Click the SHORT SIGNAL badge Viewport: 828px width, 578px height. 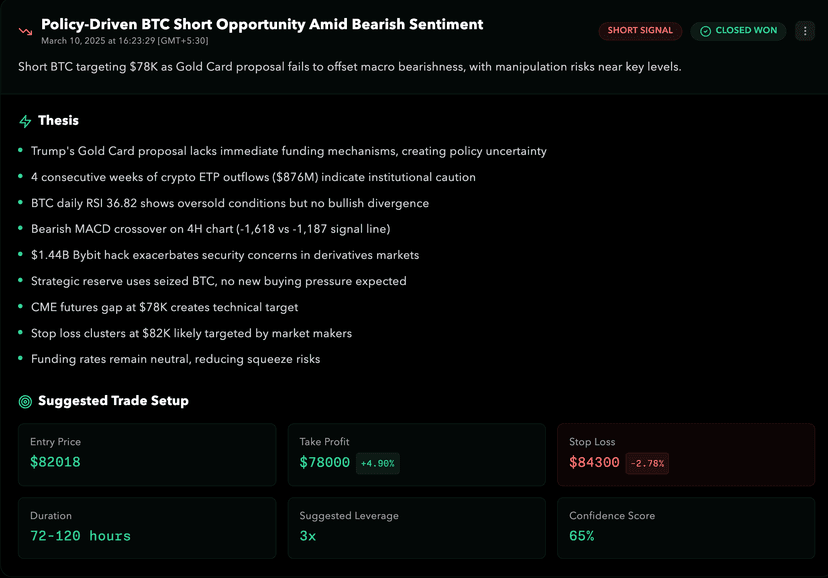[x=640, y=31]
